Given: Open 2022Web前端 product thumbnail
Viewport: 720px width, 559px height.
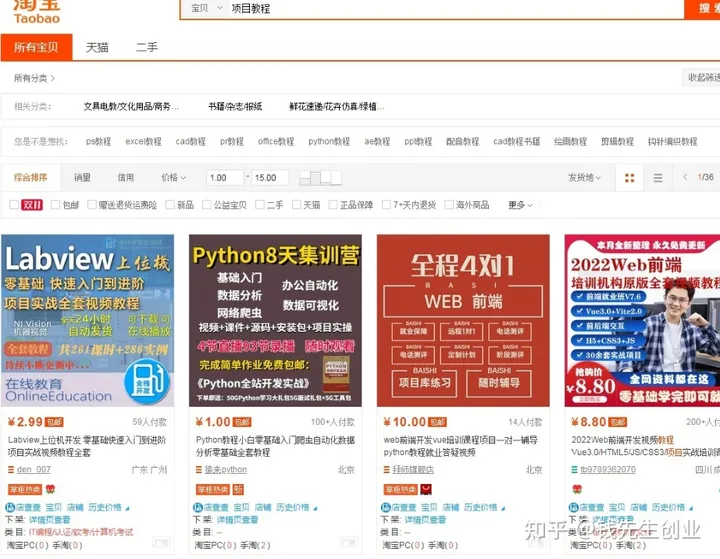Looking at the screenshot, I should point(642,321).
